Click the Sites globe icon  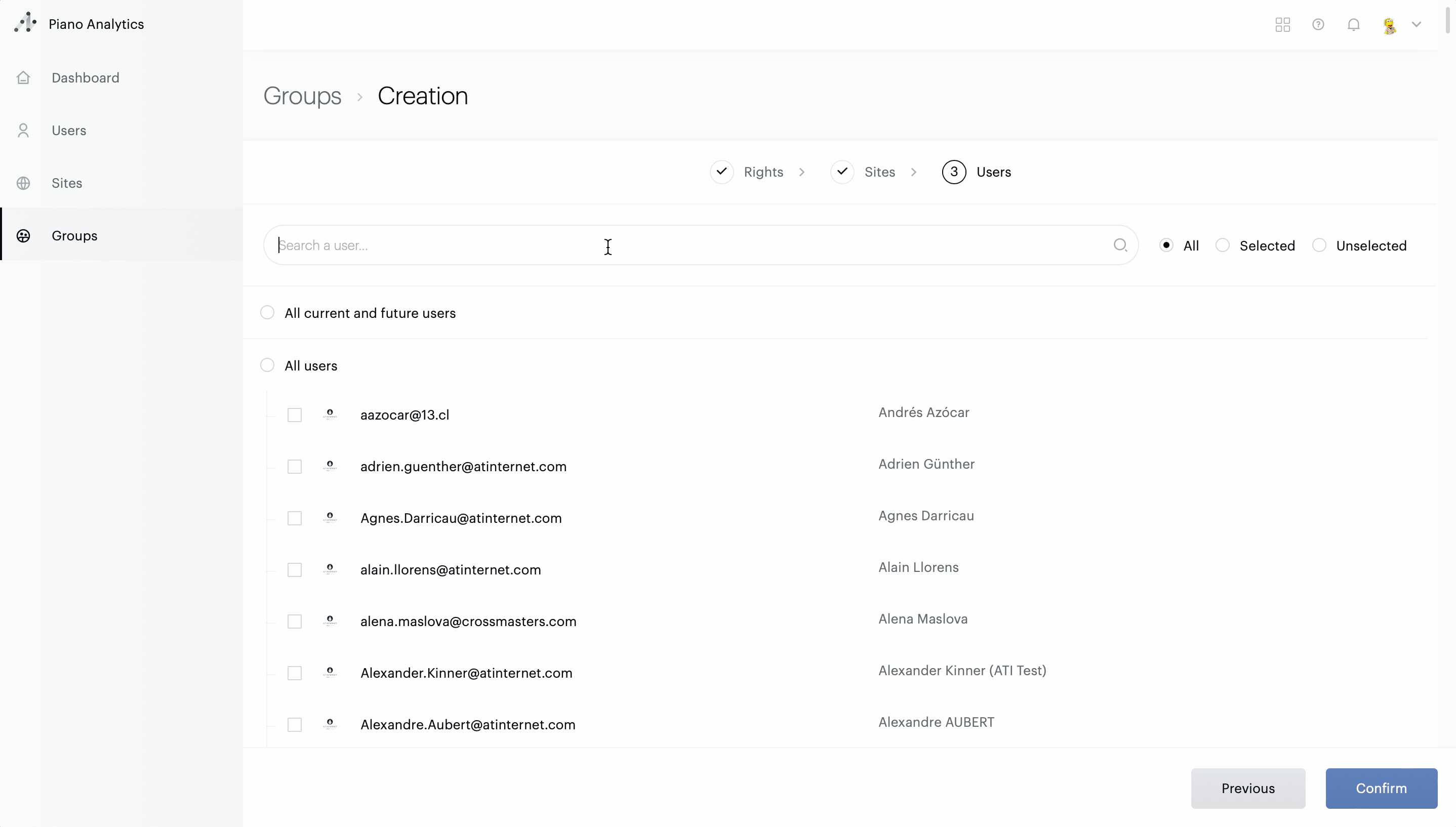23,183
